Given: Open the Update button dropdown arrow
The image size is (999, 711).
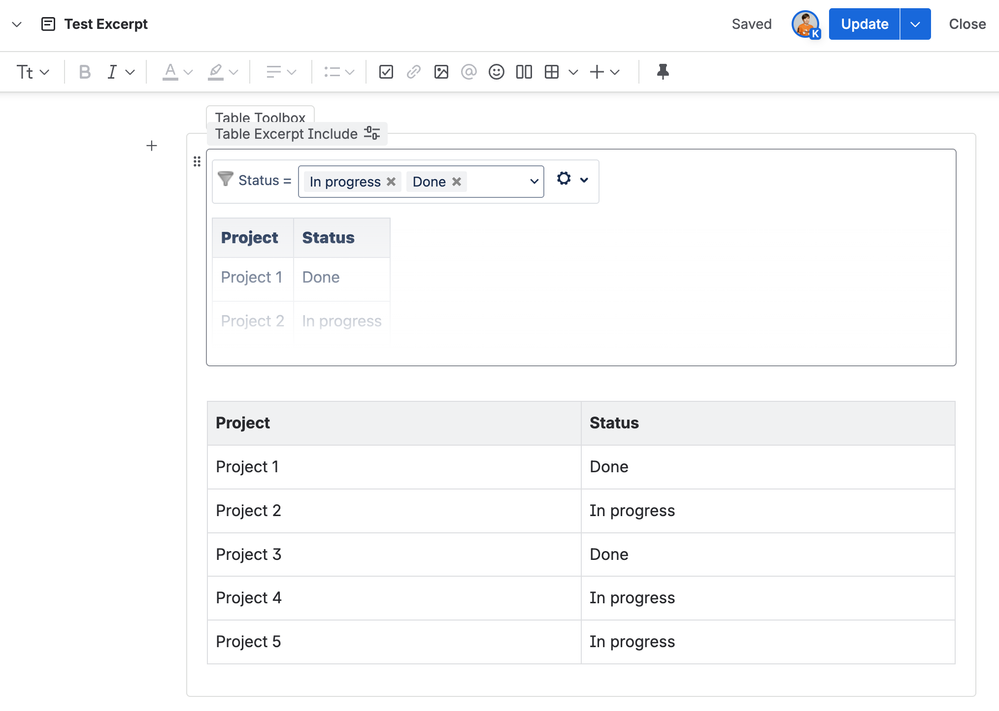Looking at the screenshot, I should 916,24.
